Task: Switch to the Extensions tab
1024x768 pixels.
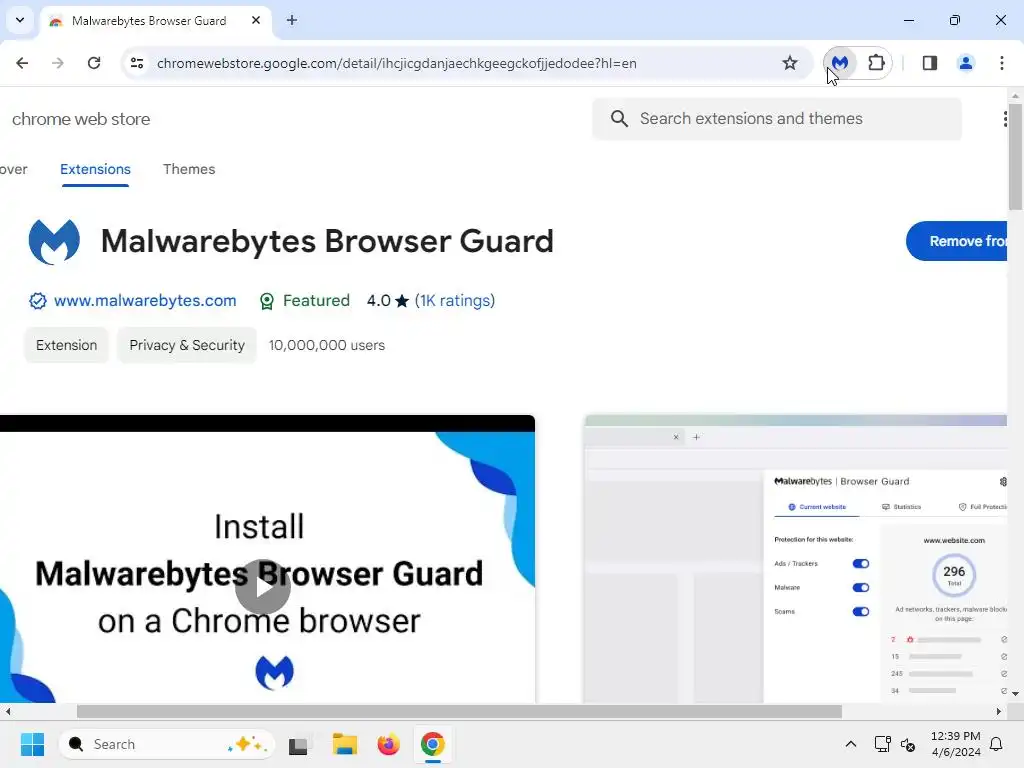Action: 95,169
